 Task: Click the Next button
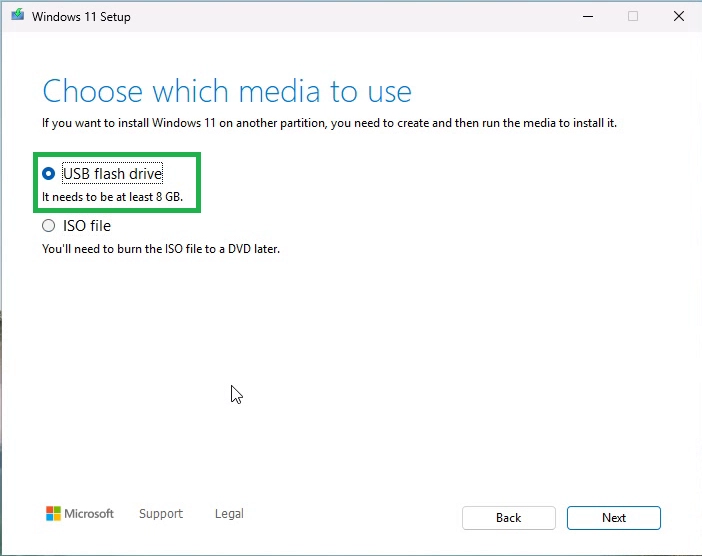pos(613,518)
